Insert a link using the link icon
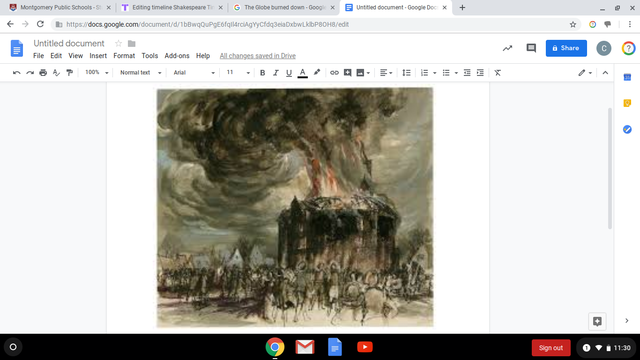The image size is (640, 360). tap(334, 73)
